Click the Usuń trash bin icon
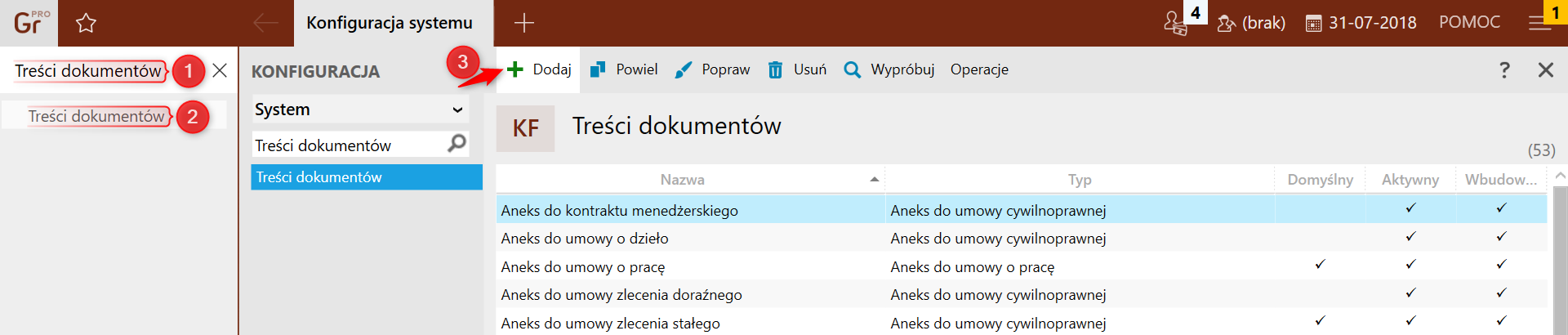 click(775, 70)
